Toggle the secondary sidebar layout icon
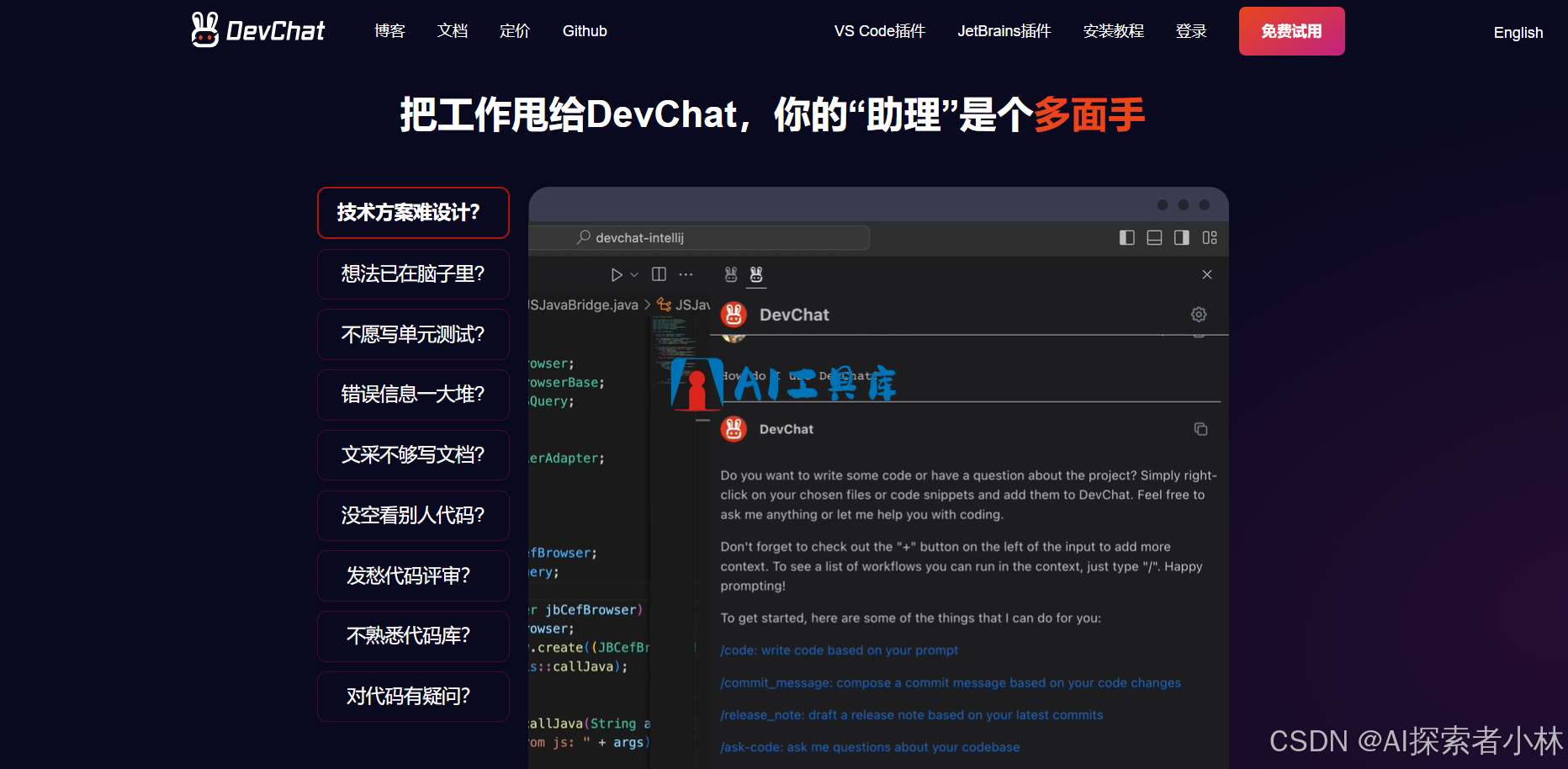This screenshot has width=1568, height=769. [1182, 238]
